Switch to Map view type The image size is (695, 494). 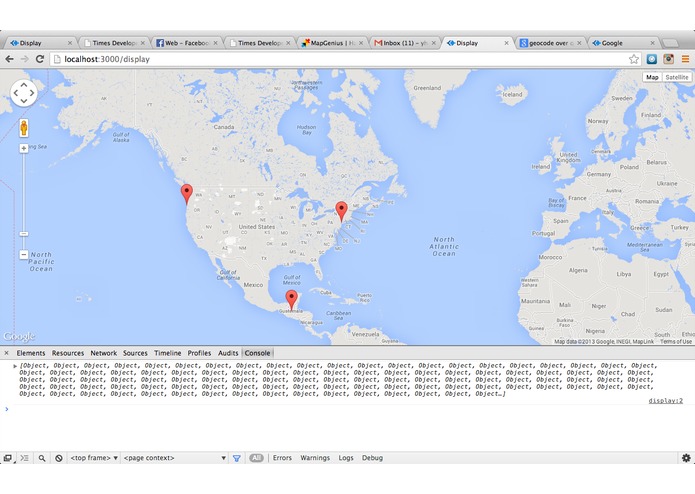(652, 77)
